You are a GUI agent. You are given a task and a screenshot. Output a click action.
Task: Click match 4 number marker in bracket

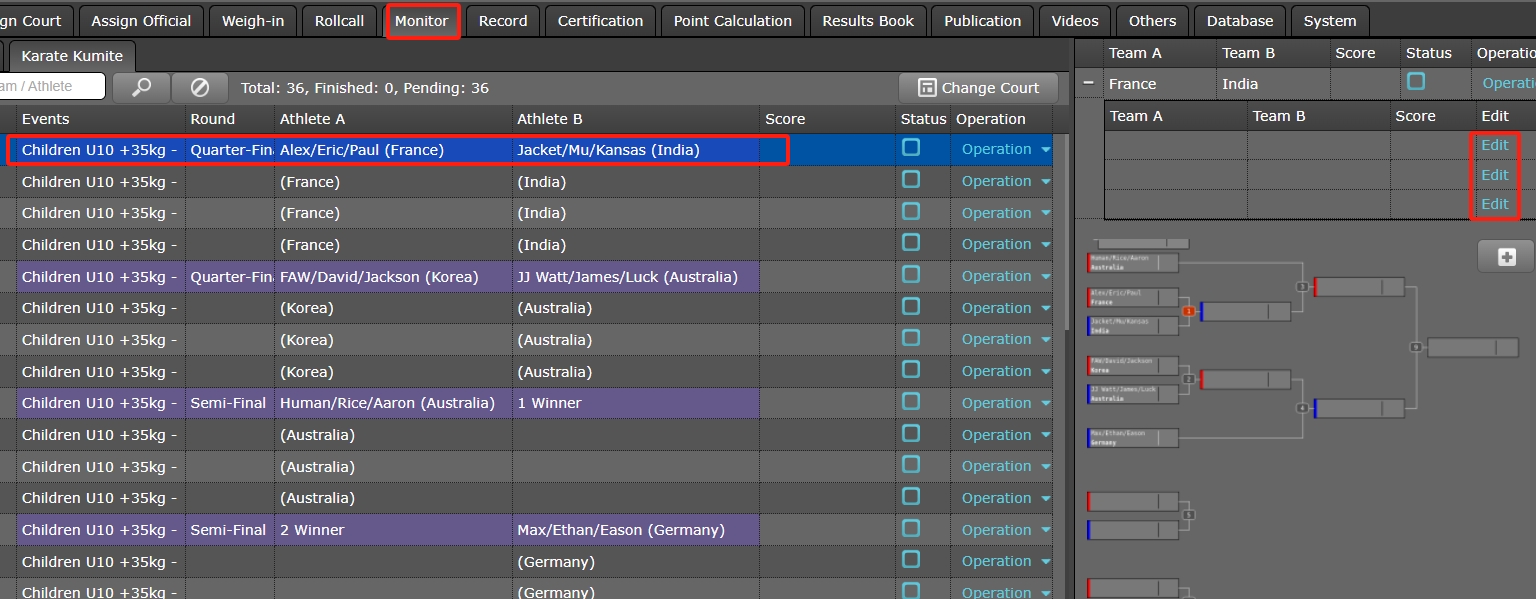click(x=1302, y=408)
